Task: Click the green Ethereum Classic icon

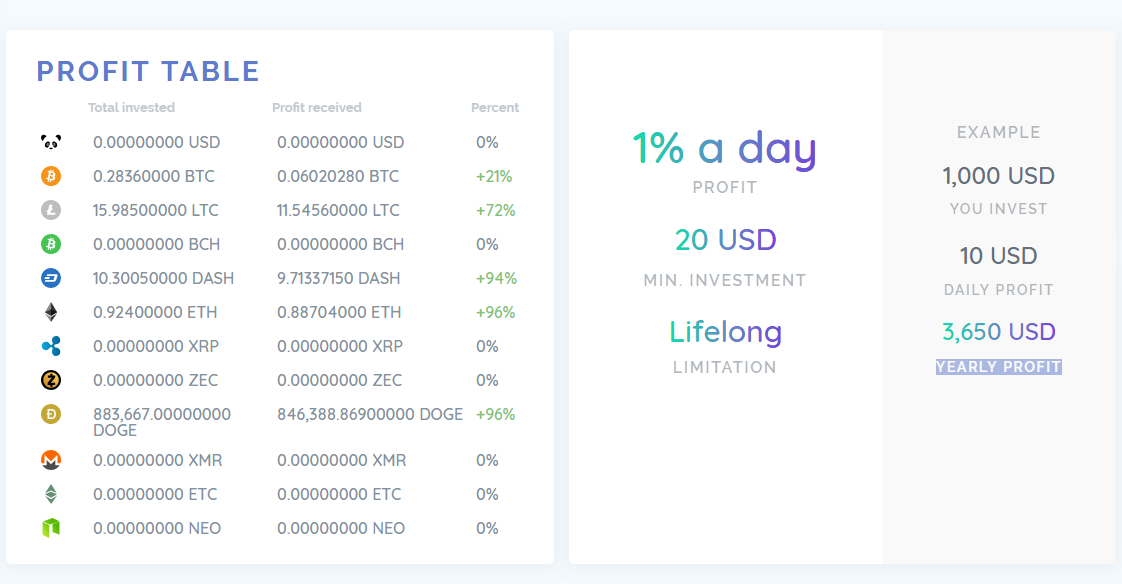Action: [x=51, y=494]
